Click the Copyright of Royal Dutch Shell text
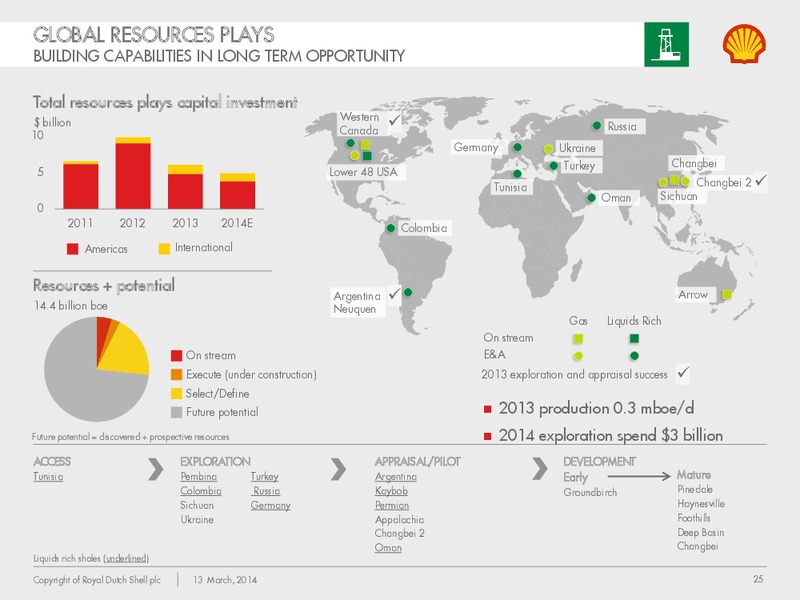This screenshot has height=600, width=800. pos(96,580)
